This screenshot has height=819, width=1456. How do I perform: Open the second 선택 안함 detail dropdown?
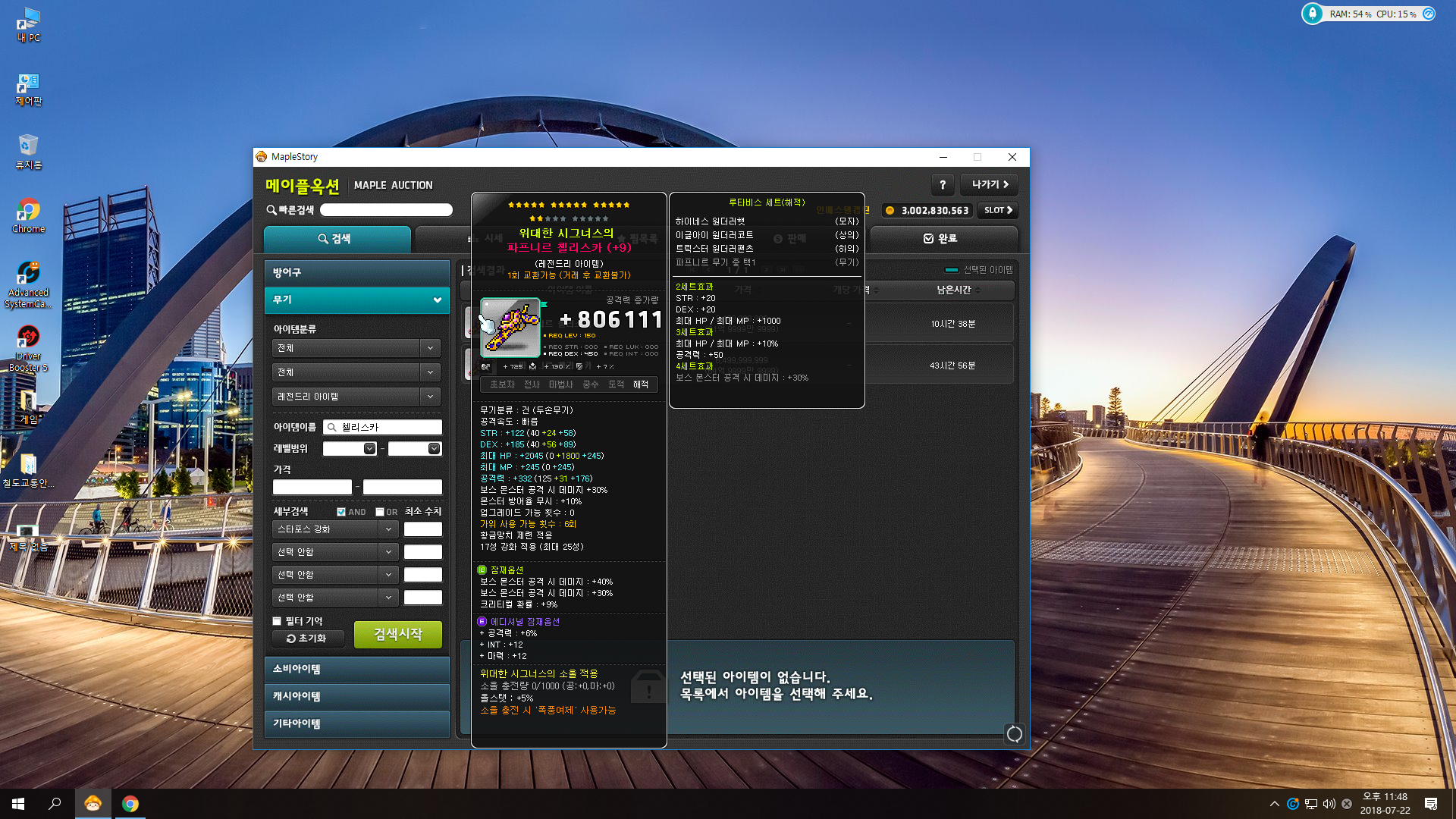[335, 575]
